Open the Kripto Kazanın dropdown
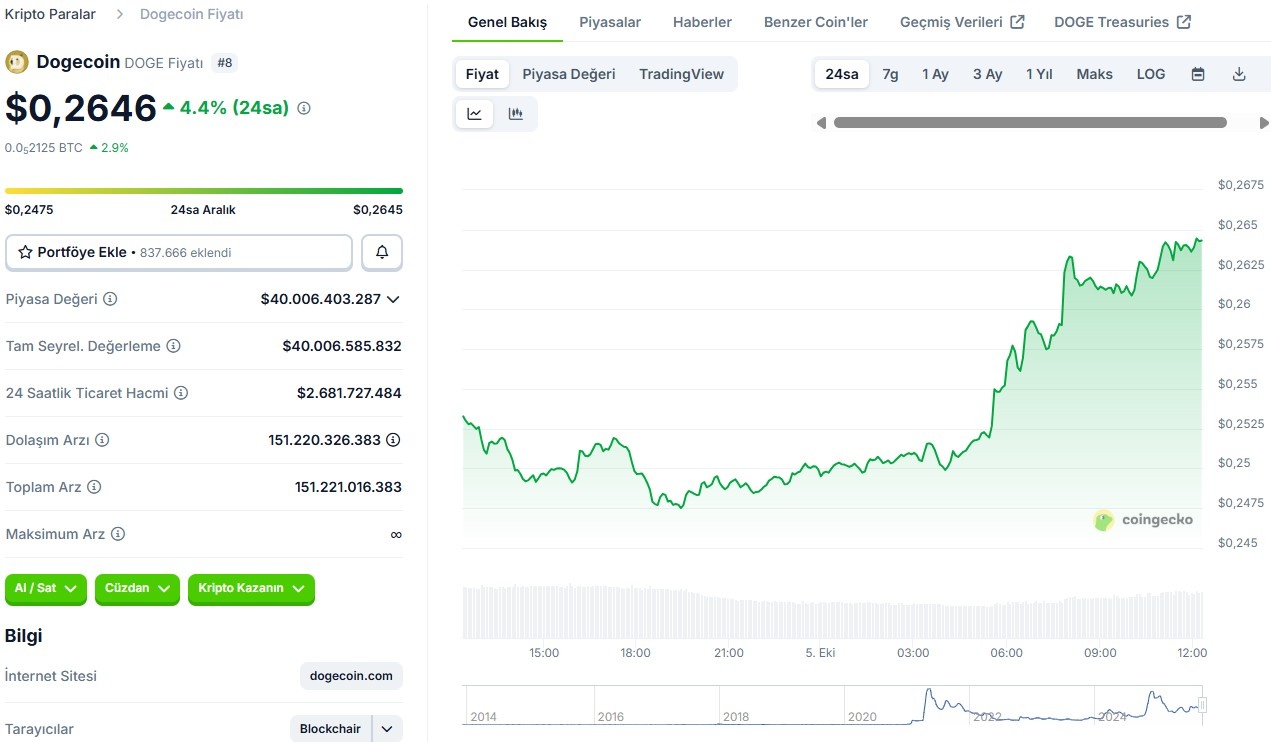Screen dimensions: 1271x742 coord(251,589)
